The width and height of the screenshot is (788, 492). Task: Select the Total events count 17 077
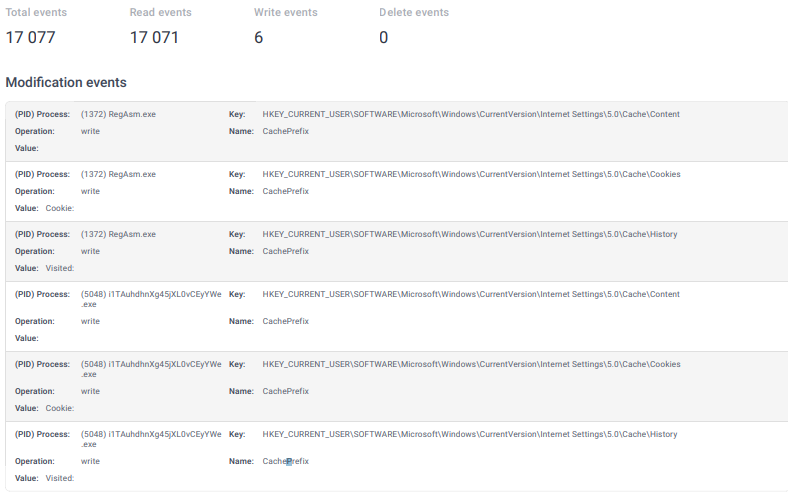(30, 37)
